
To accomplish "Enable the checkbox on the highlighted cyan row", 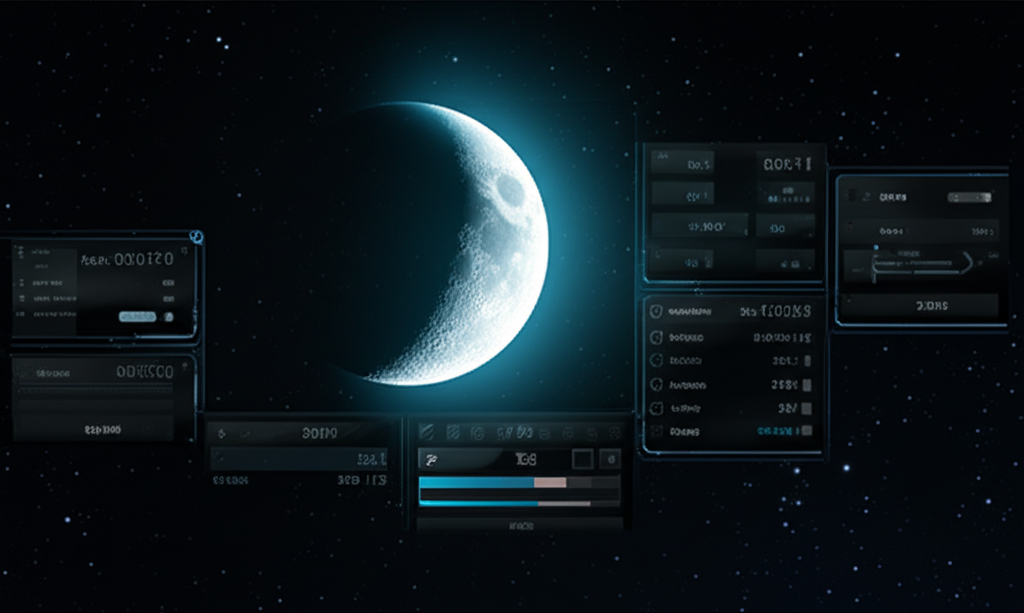I will click(x=807, y=431).
